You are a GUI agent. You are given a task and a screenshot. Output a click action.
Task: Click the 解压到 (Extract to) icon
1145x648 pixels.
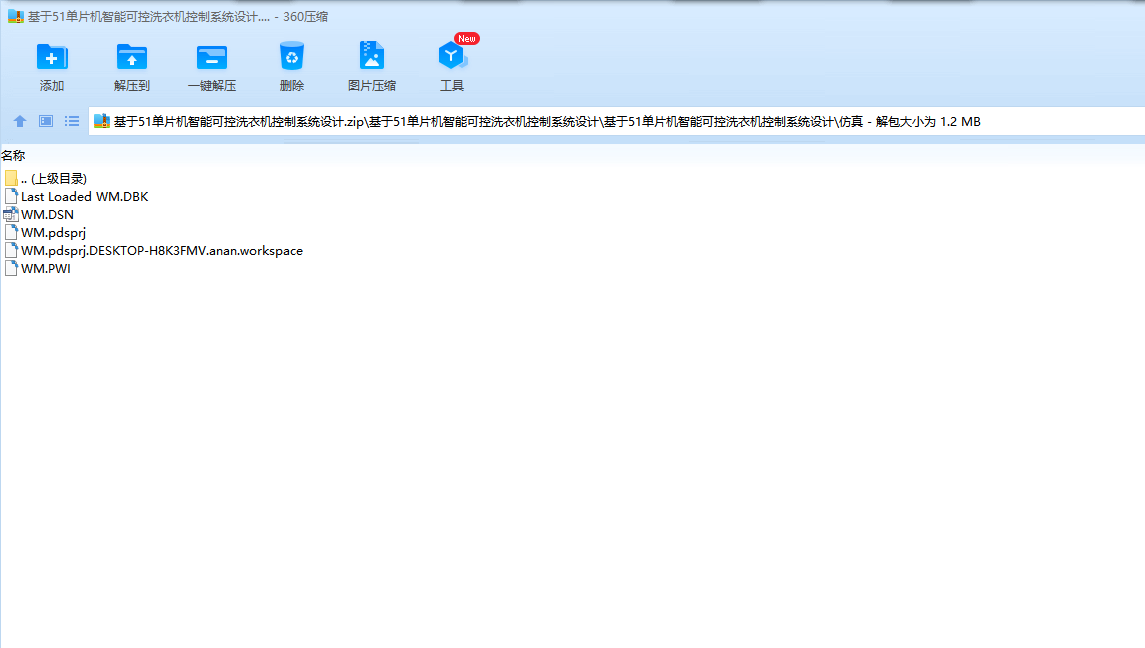coord(131,57)
